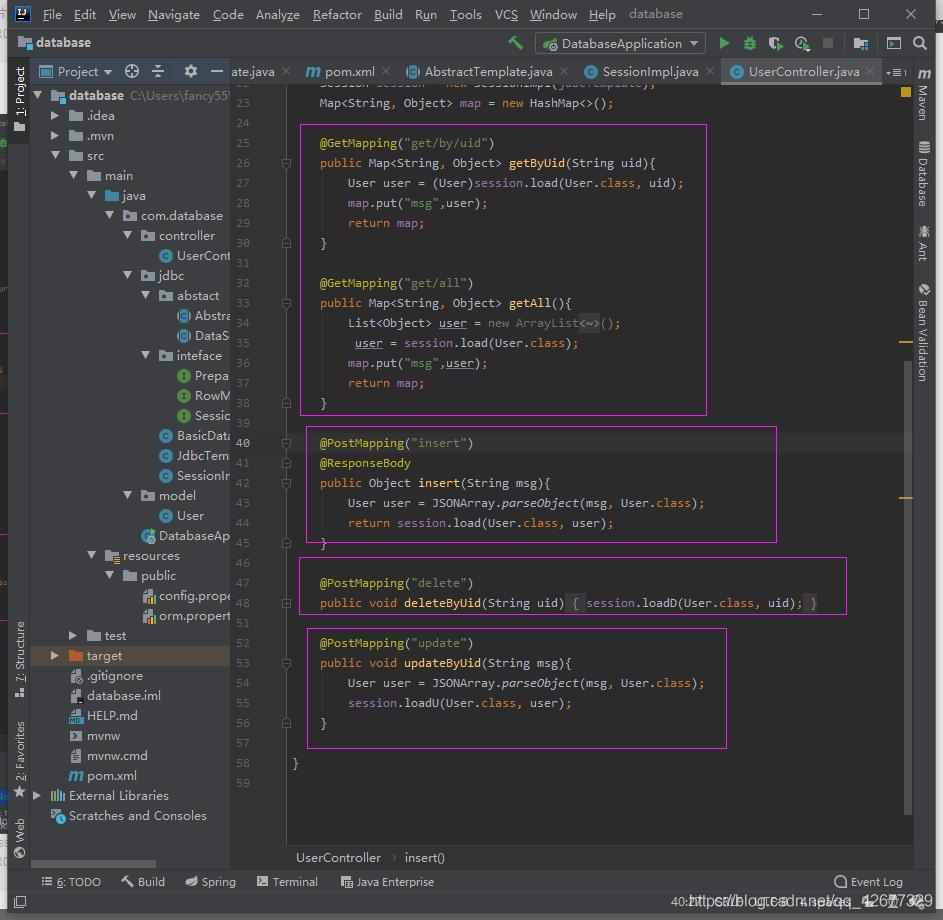Image resolution: width=943 pixels, height=920 pixels.
Task: Open Project panel gear settings
Action: [190, 71]
